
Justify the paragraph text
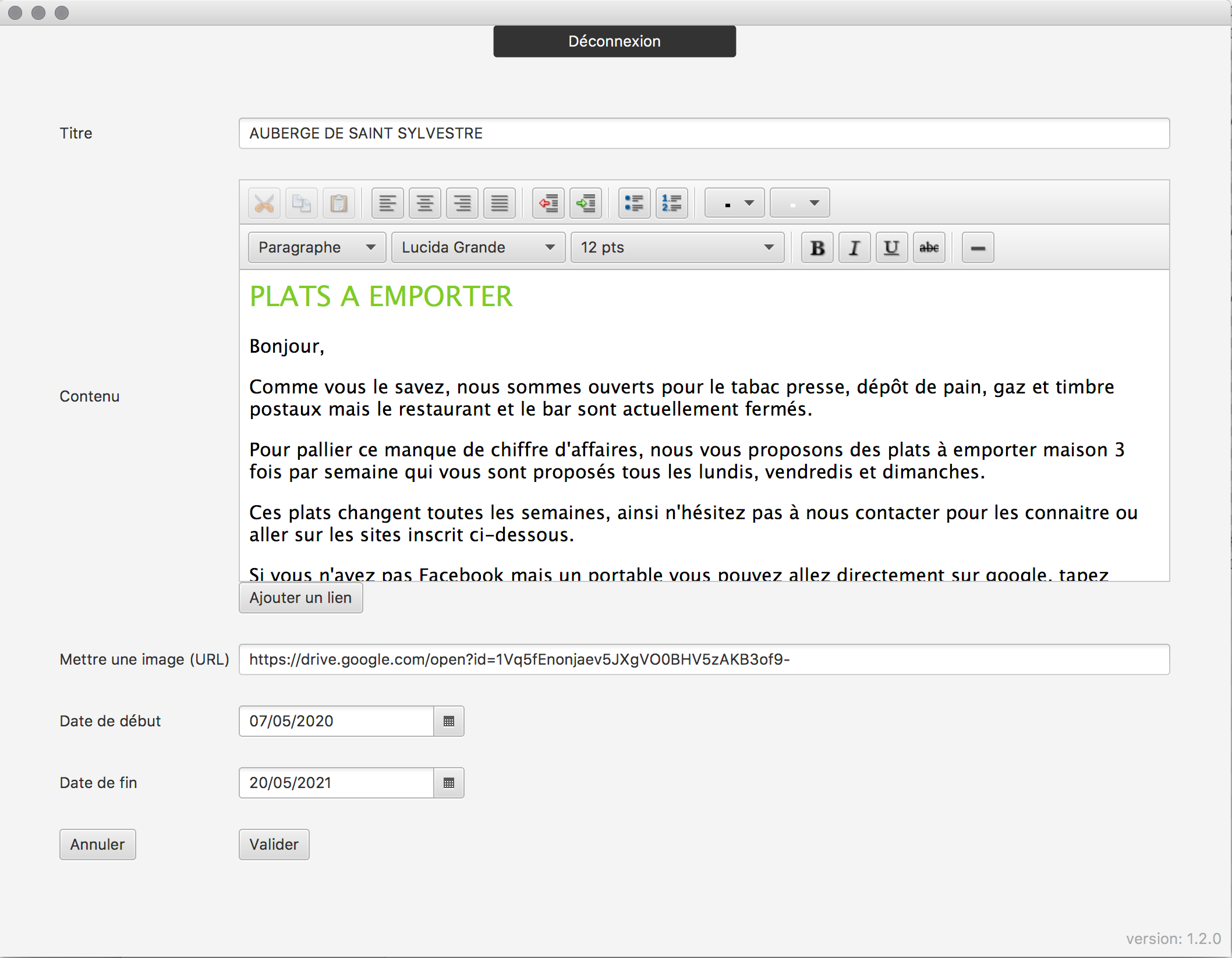[499, 204]
